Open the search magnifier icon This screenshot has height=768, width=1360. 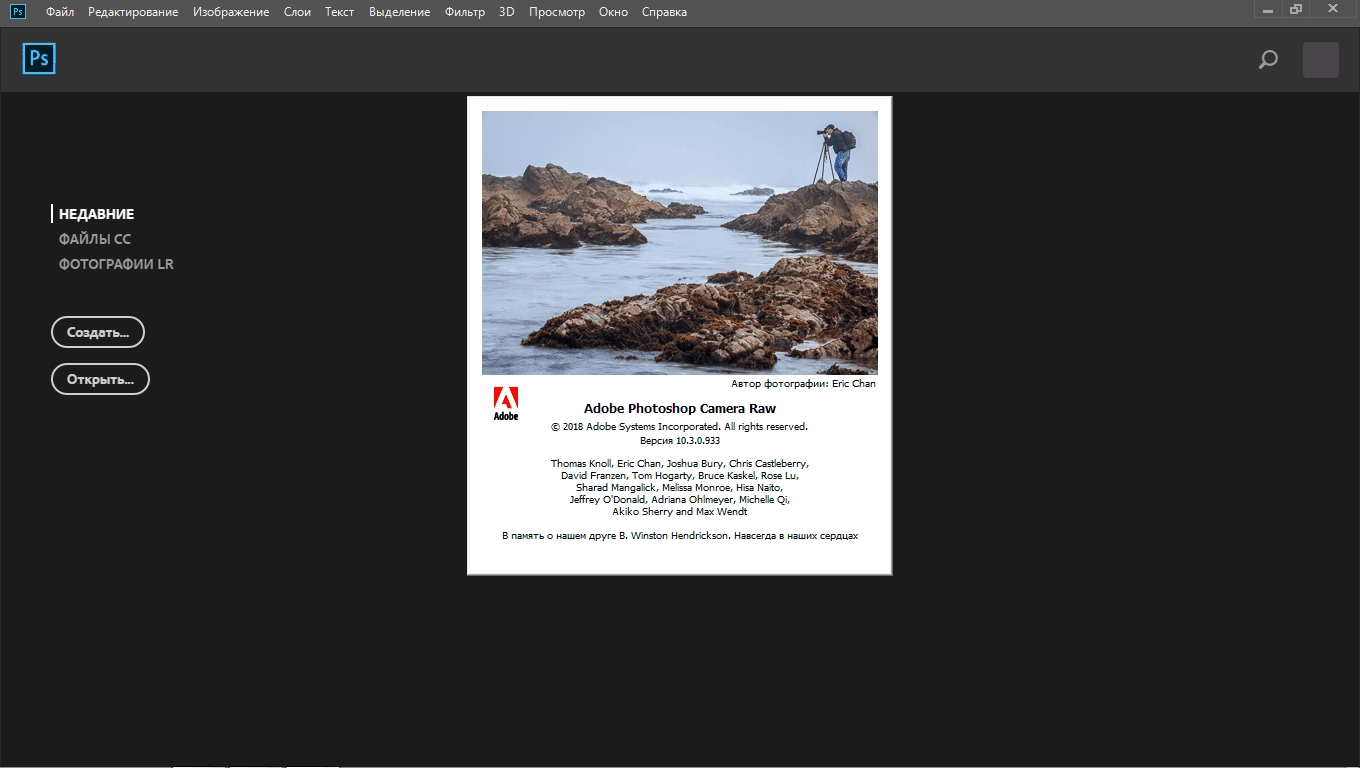(1268, 60)
